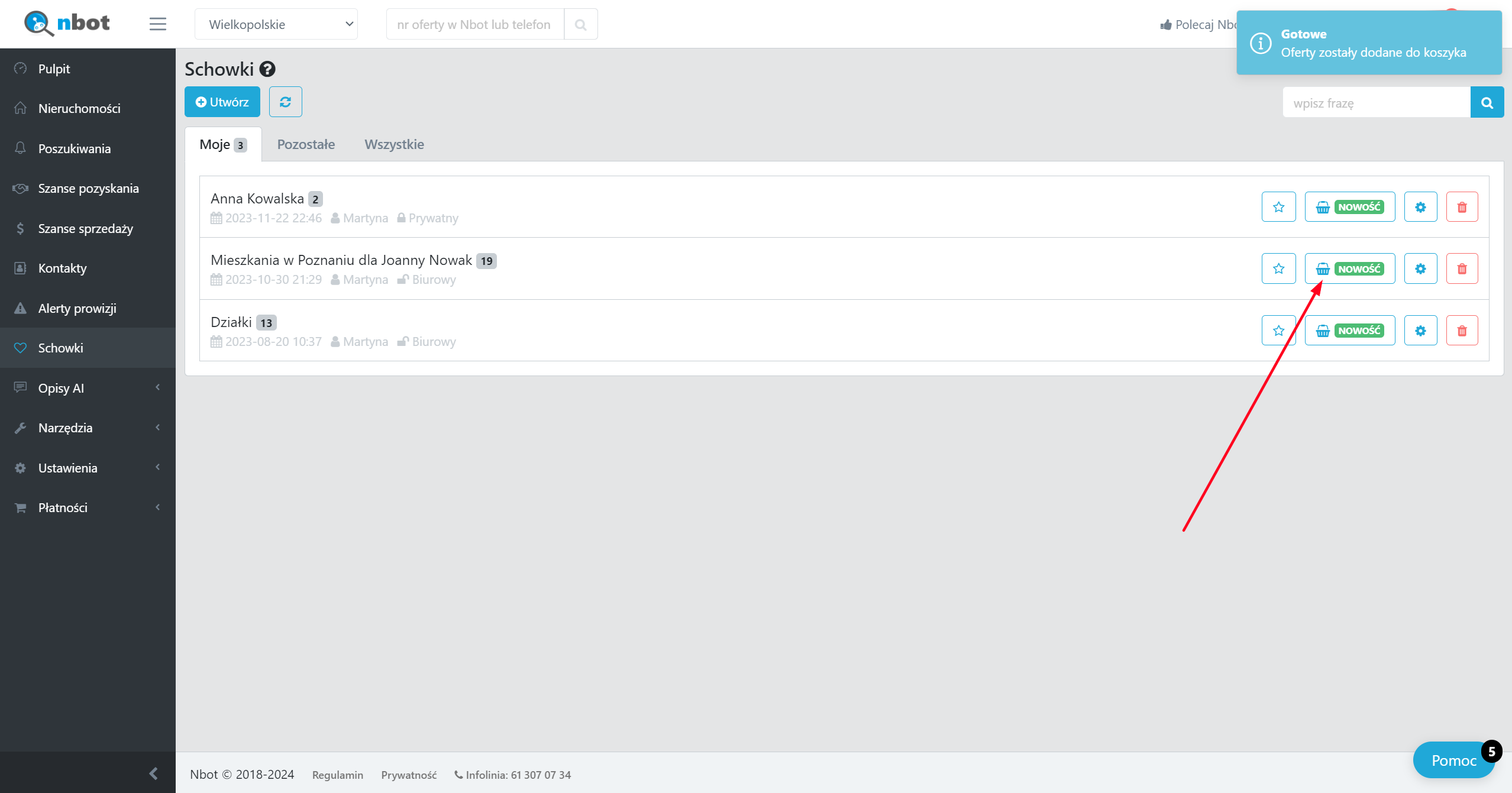Focus the offer number or phone search field

(475, 24)
